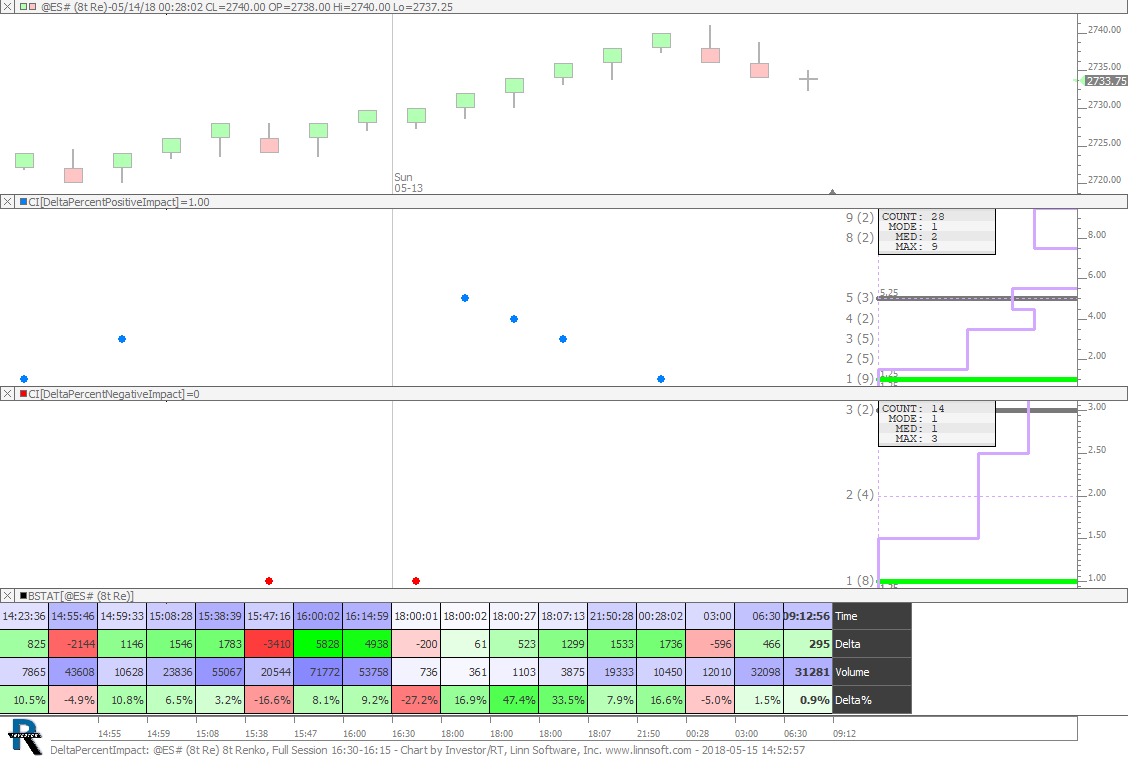
Task: Click the -3410 Delta cell
Action: click(269, 644)
